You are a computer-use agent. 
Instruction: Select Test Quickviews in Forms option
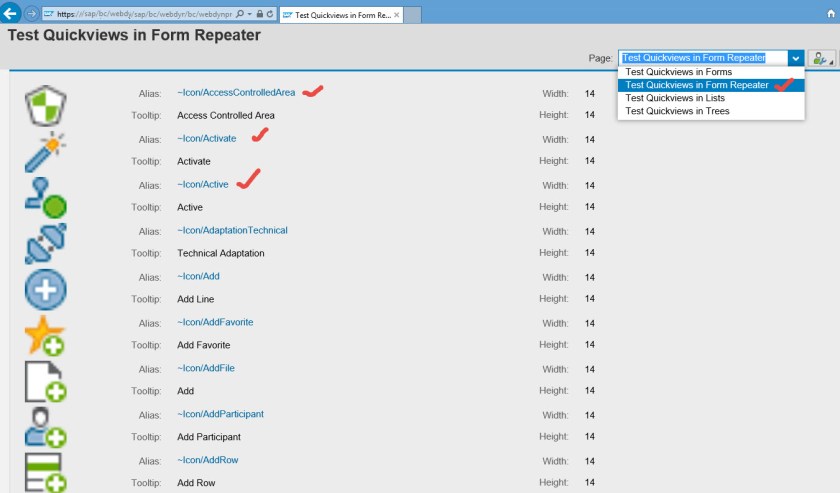[x=711, y=72]
